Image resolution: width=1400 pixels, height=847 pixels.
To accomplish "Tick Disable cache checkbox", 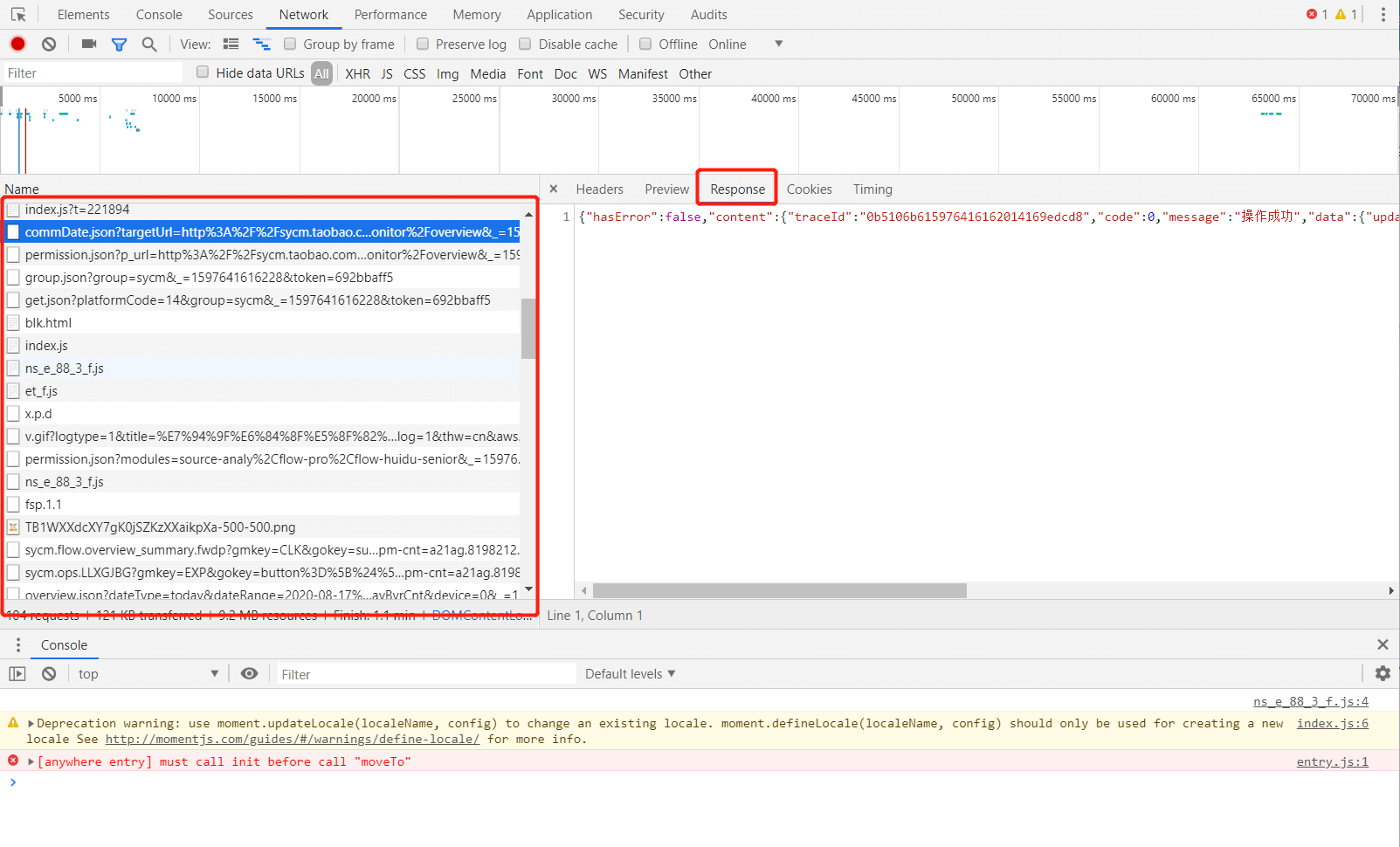I will (x=525, y=44).
